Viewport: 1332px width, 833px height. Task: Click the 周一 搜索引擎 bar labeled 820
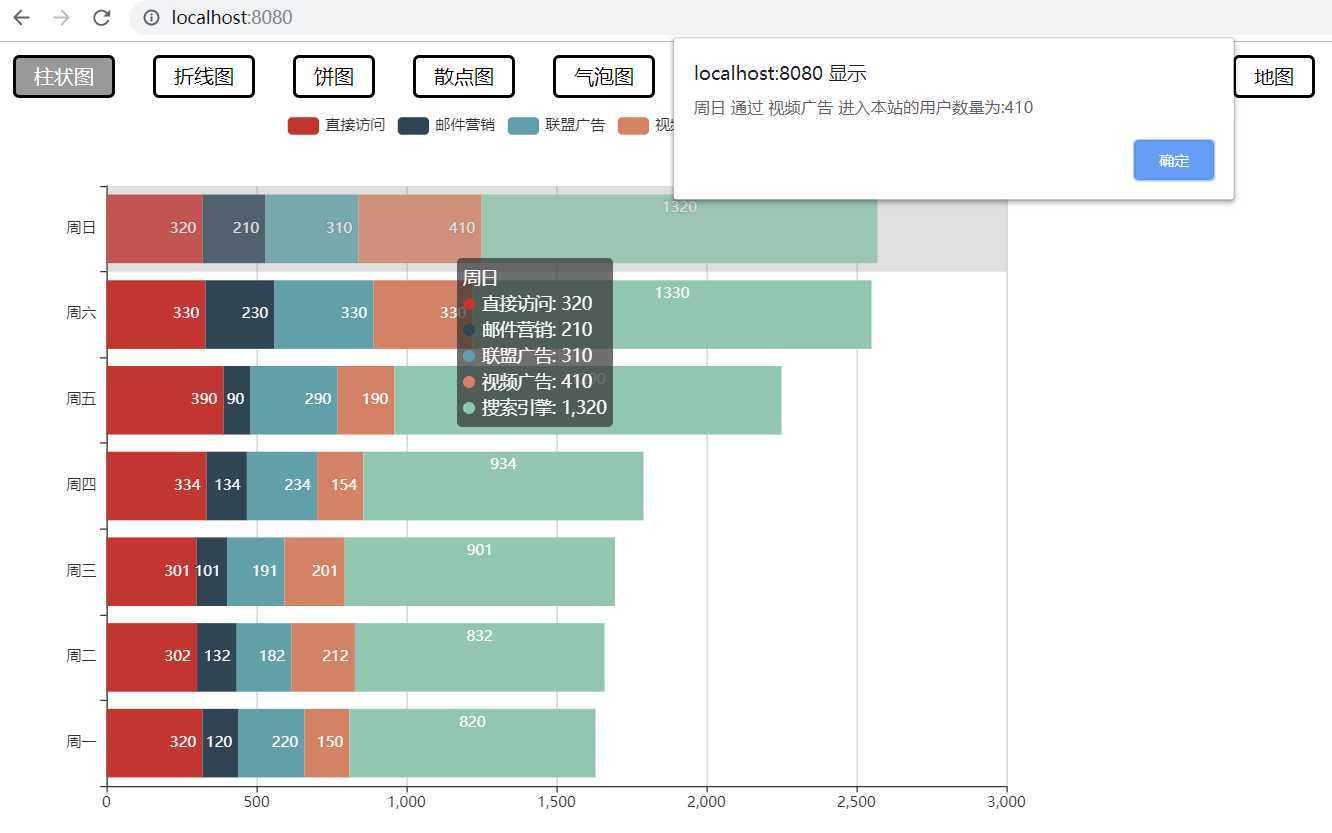[473, 743]
